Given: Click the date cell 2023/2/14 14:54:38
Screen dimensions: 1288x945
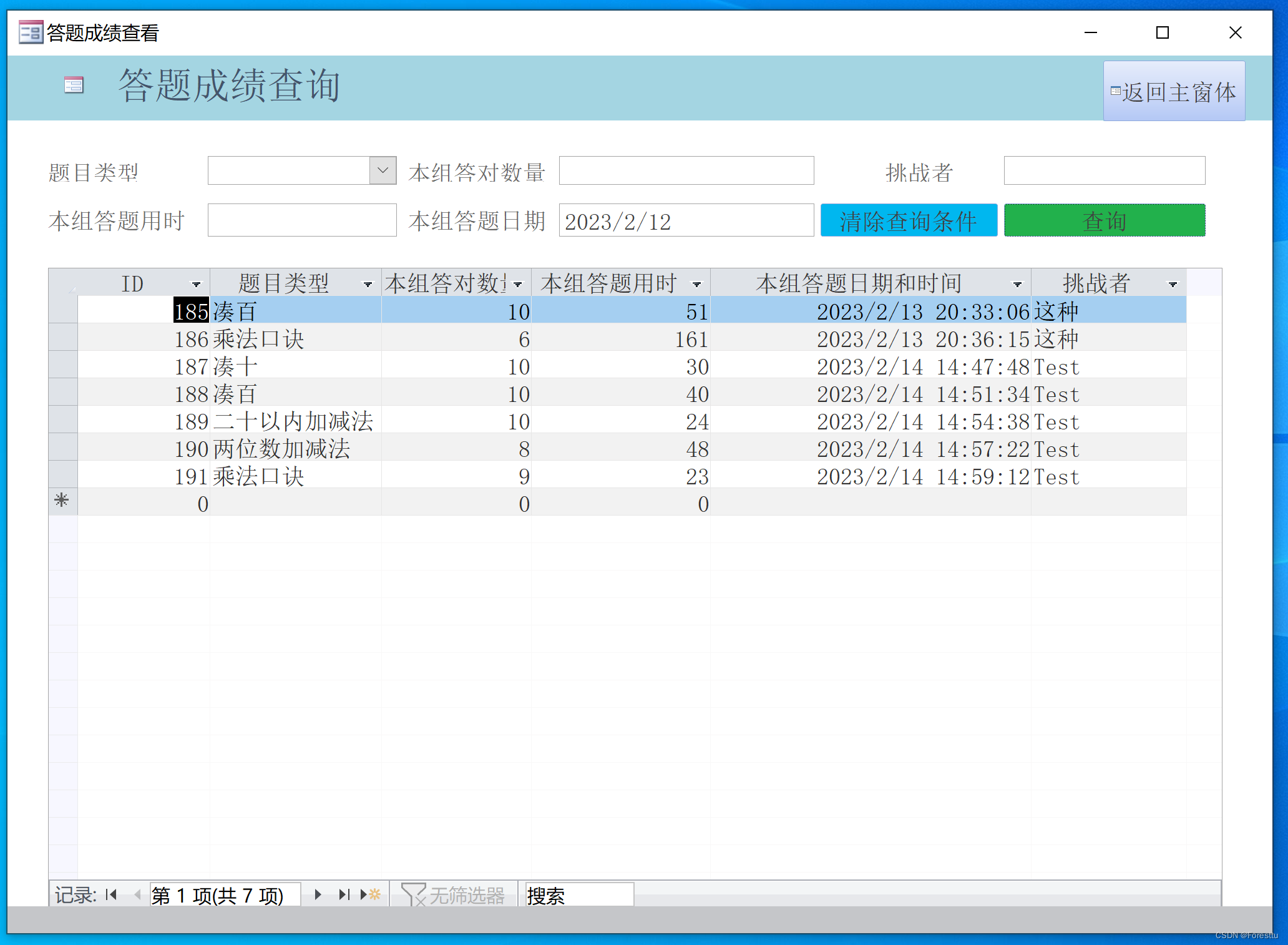Looking at the screenshot, I should (x=871, y=420).
